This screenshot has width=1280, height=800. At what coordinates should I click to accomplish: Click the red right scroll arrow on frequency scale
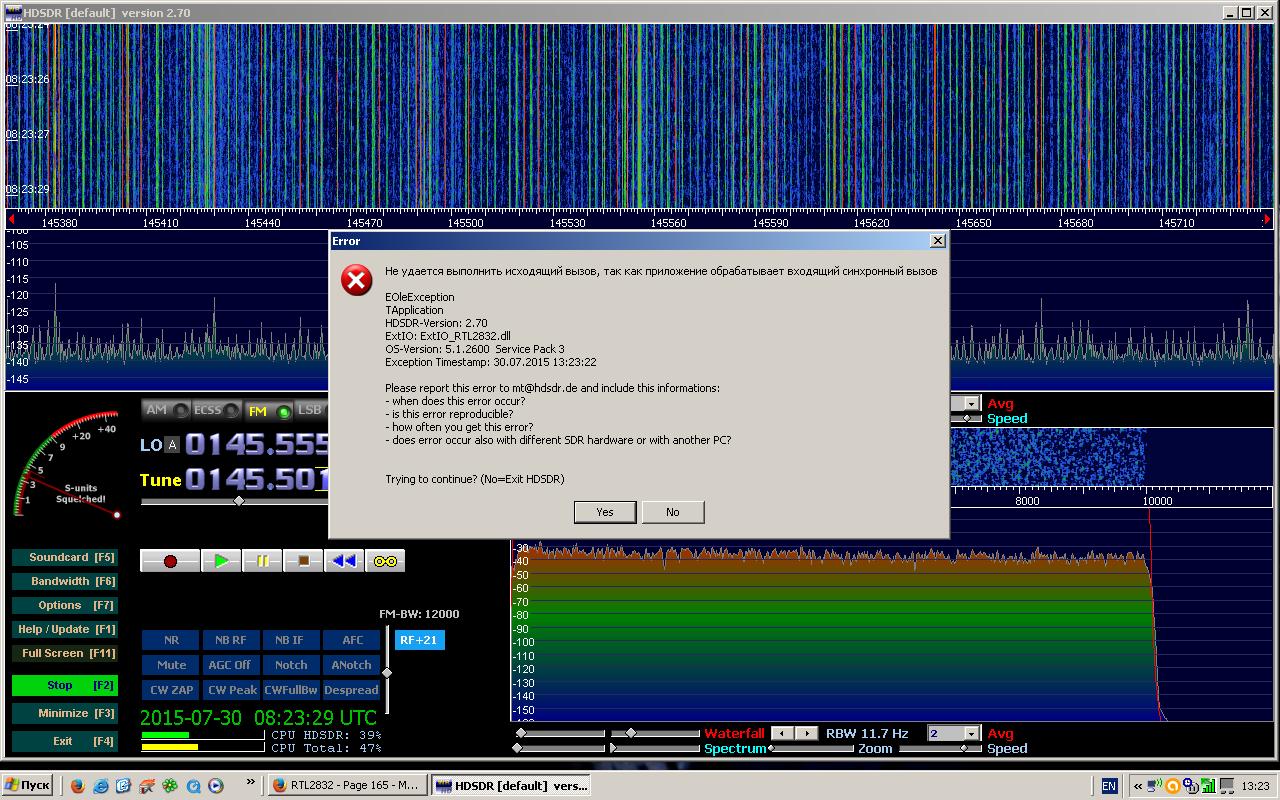(x=1267, y=219)
